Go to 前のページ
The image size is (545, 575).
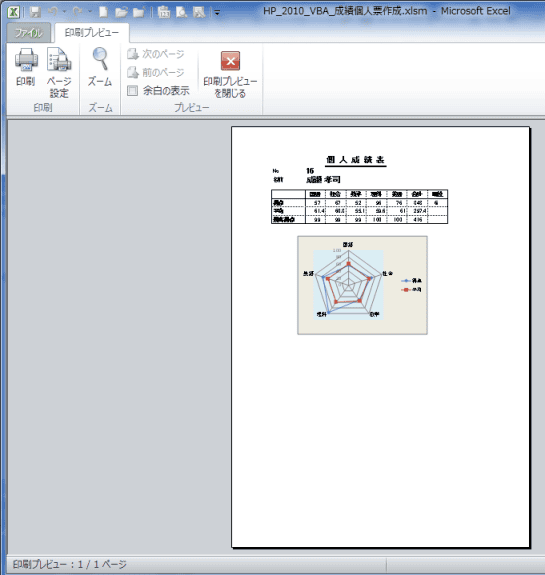156,72
